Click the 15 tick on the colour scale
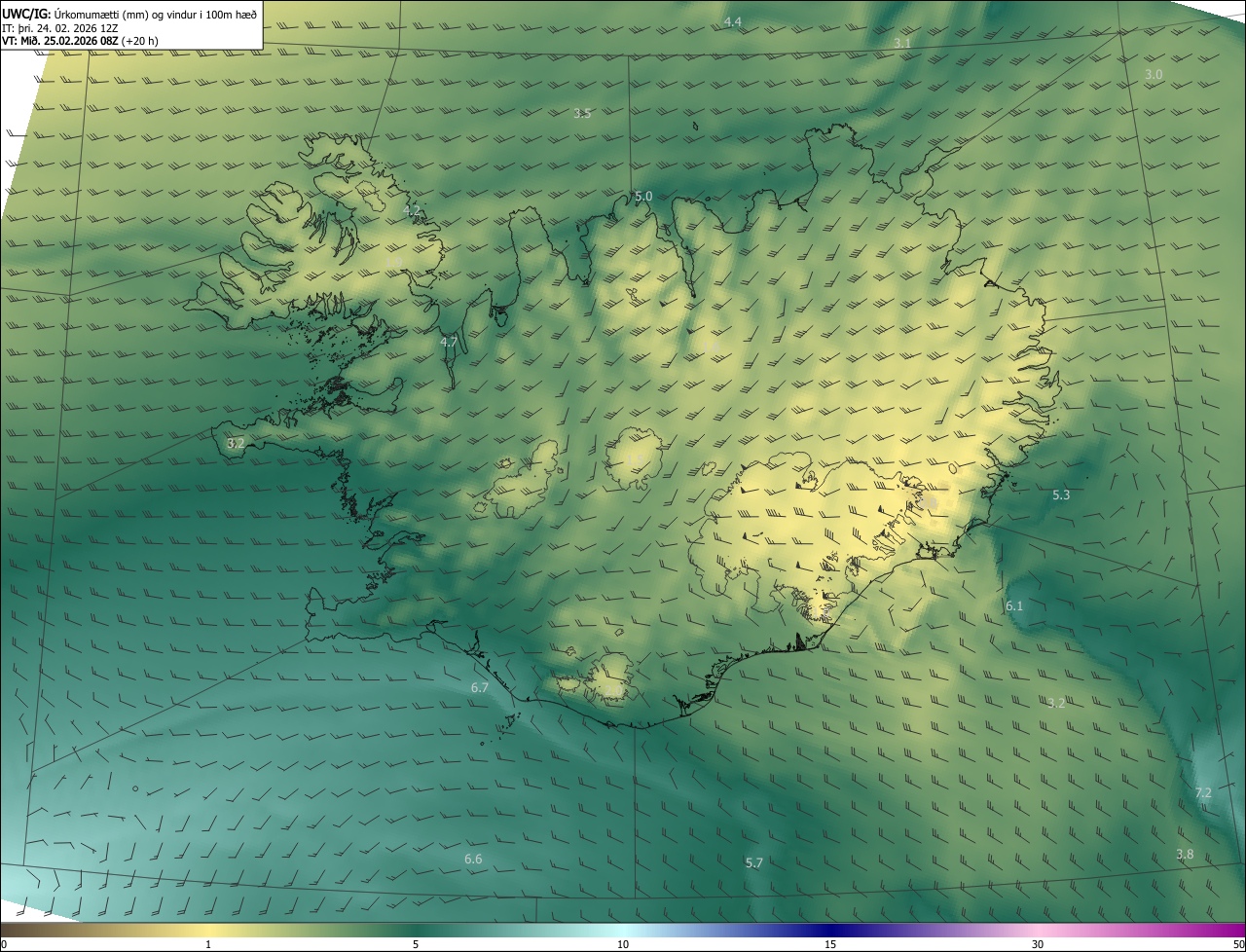This screenshot has height=952, width=1246. pyautogui.click(x=830, y=944)
